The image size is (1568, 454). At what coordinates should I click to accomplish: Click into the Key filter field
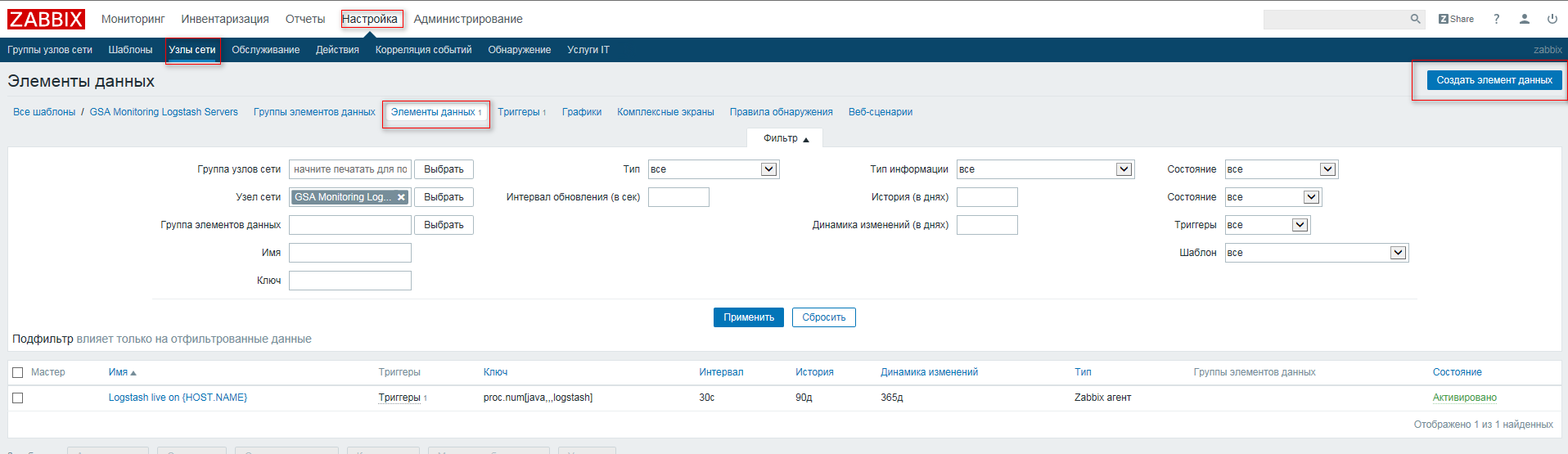(x=349, y=281)
